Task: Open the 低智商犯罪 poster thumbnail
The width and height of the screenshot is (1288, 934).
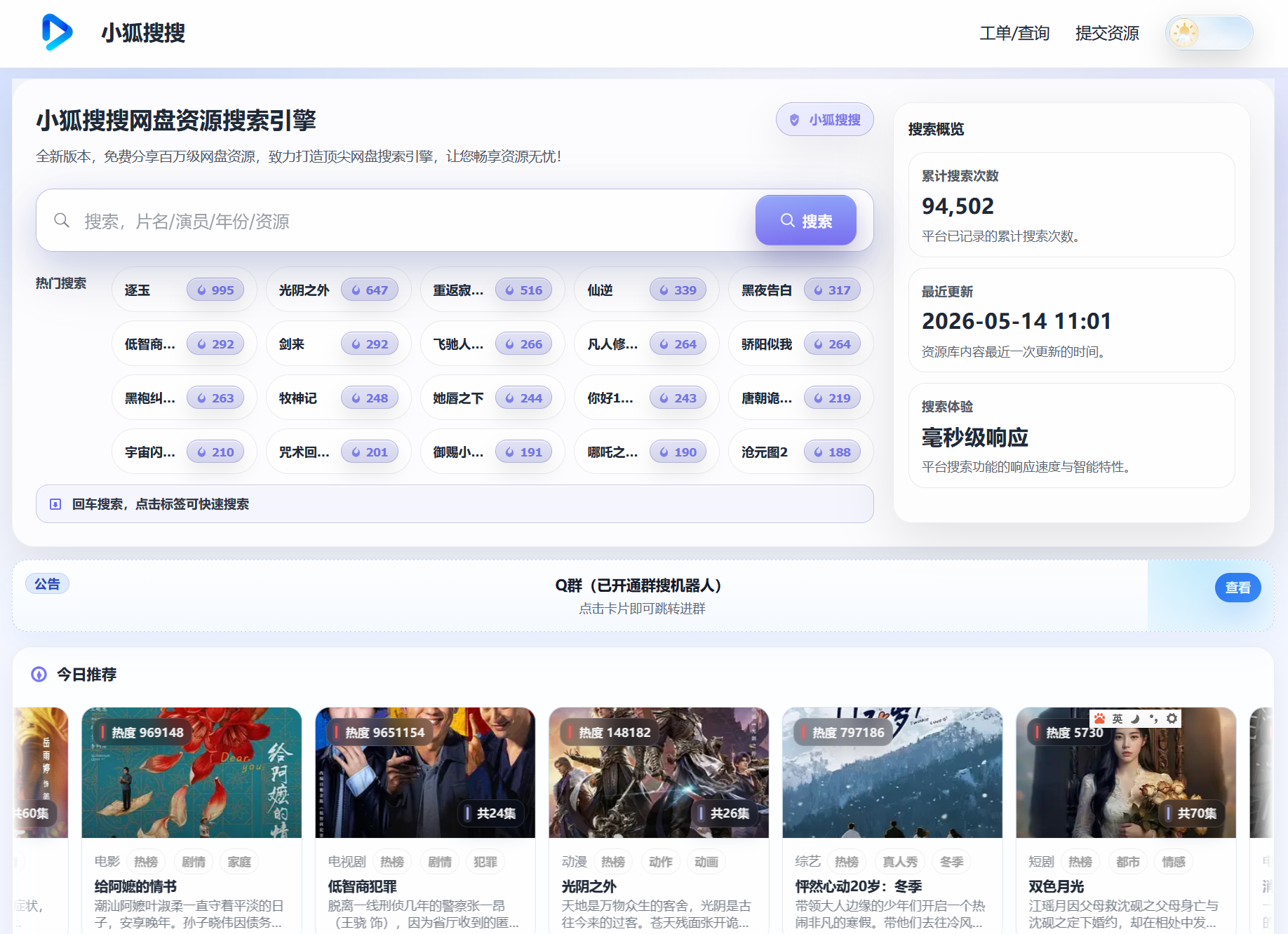Action: [x=425, y=773]
